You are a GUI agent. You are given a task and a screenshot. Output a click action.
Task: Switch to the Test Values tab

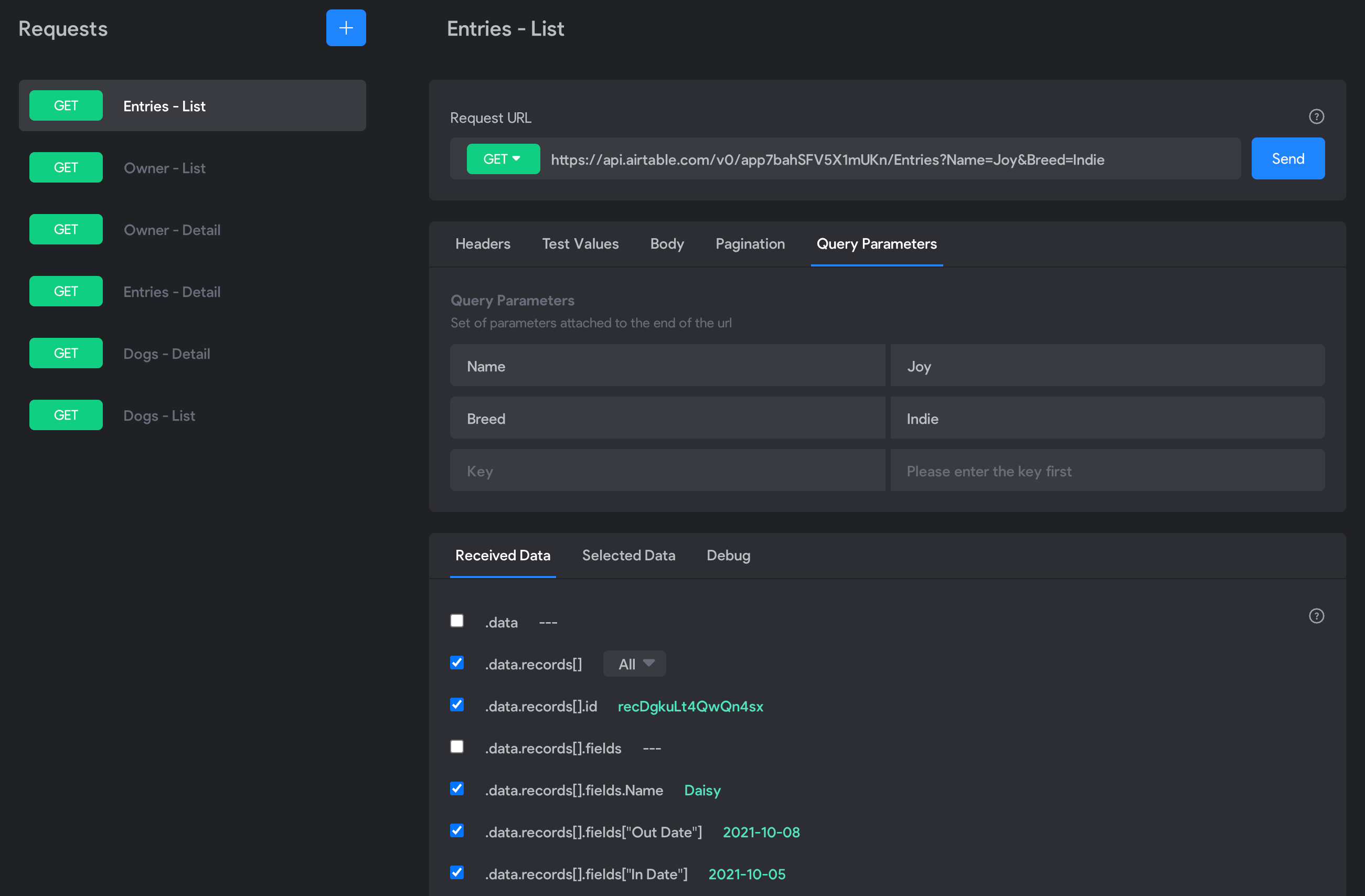point(580,244)
